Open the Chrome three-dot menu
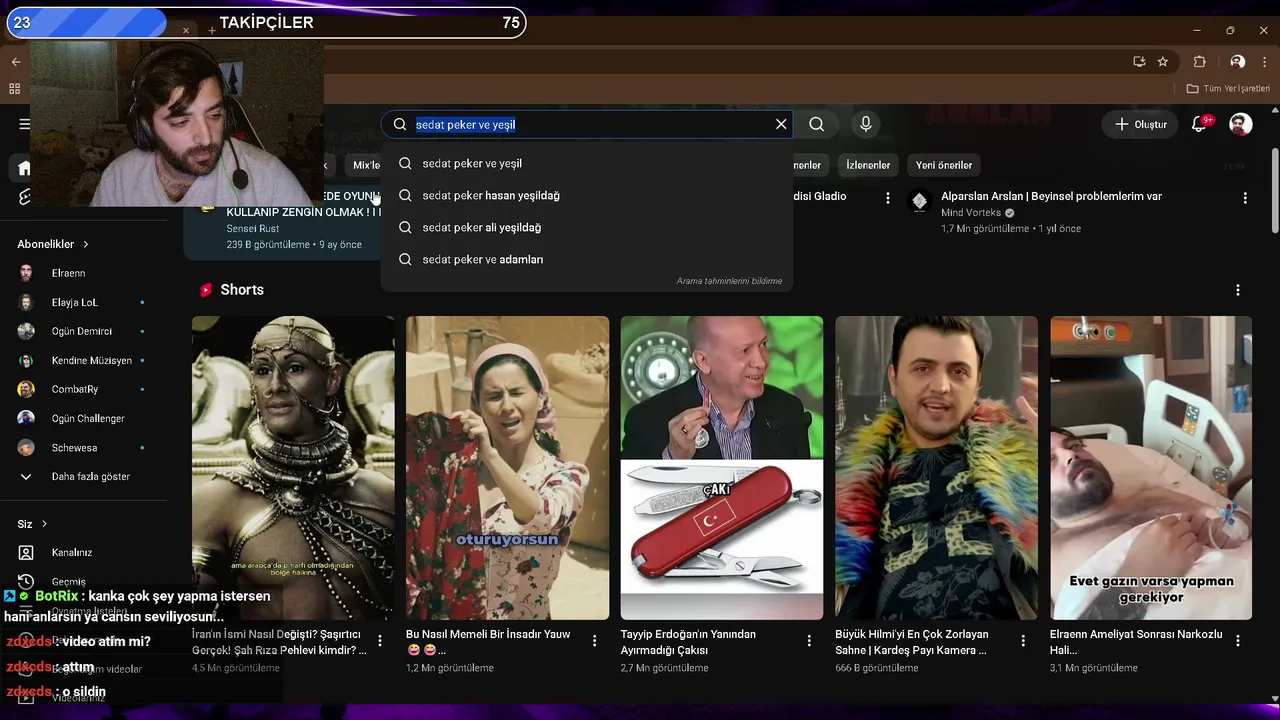 click(x=1265, y=61)
